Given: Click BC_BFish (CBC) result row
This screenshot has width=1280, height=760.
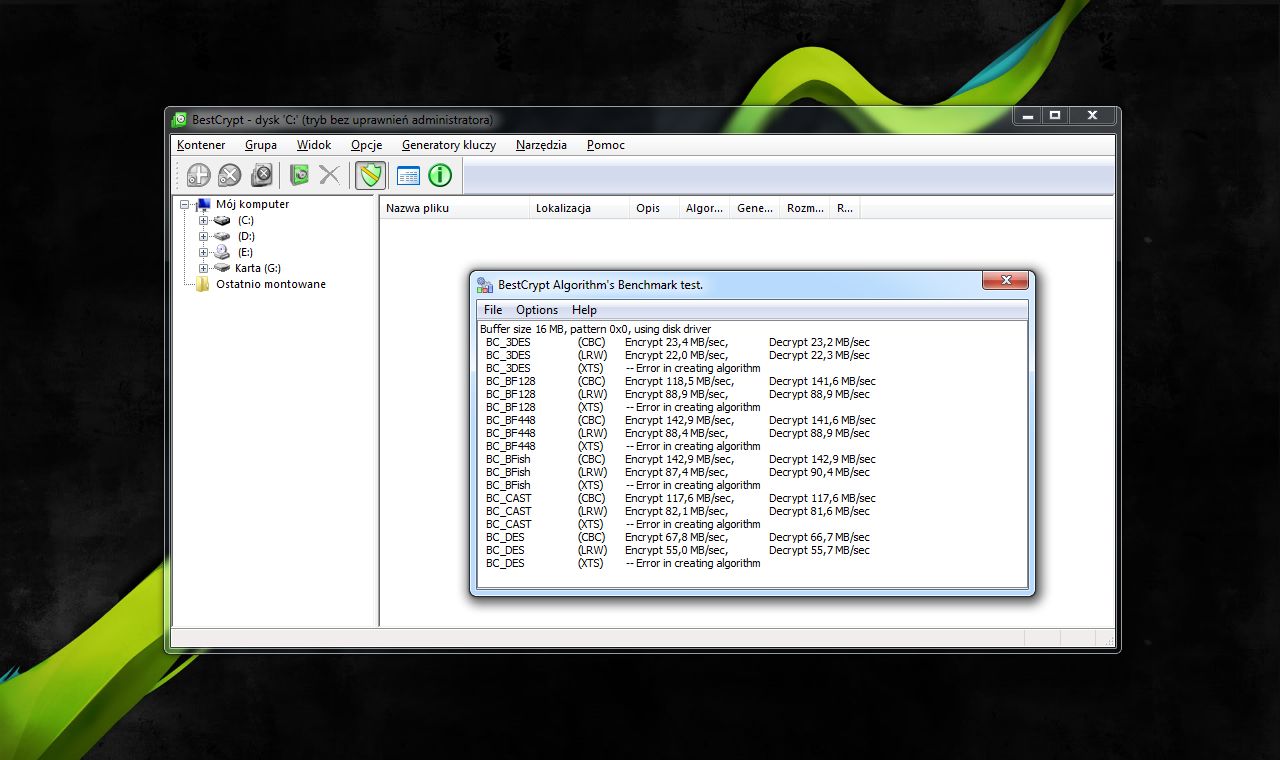Looking at the screenshot, I should pos(681,459).
